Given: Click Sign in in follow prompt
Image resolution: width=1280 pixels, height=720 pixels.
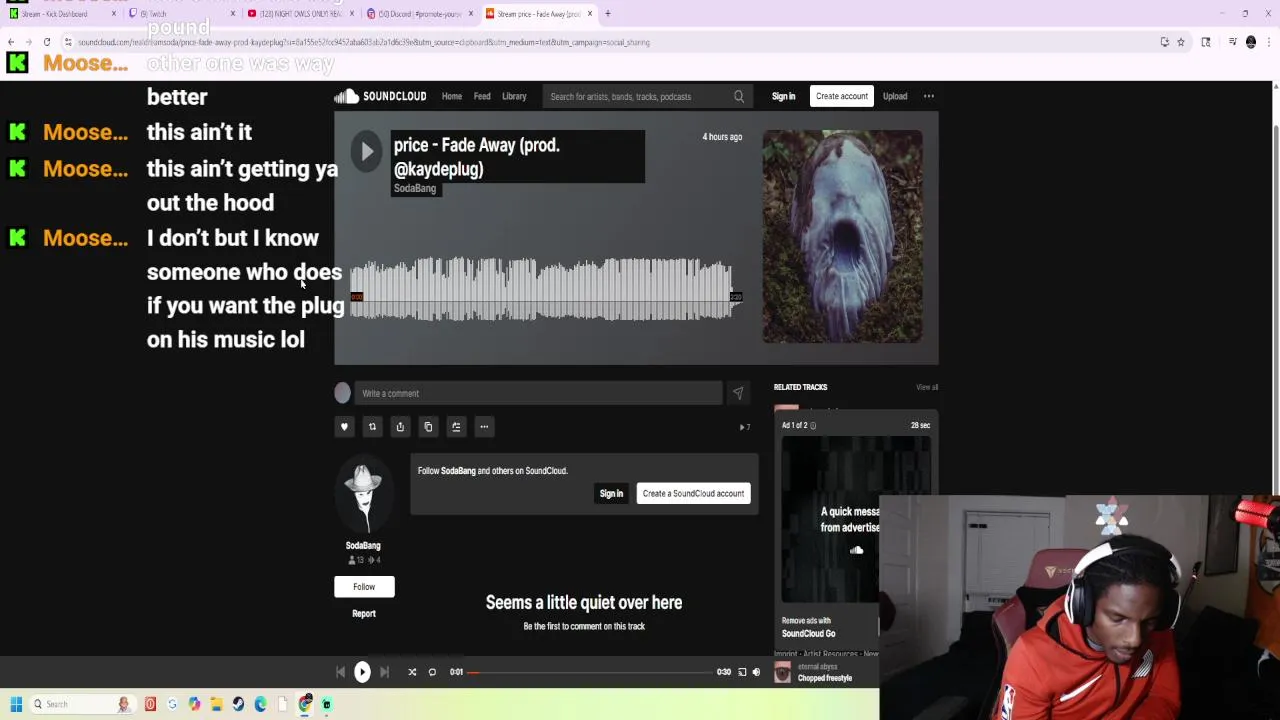Looking at the screenshot, I should (x=611, y=493).
